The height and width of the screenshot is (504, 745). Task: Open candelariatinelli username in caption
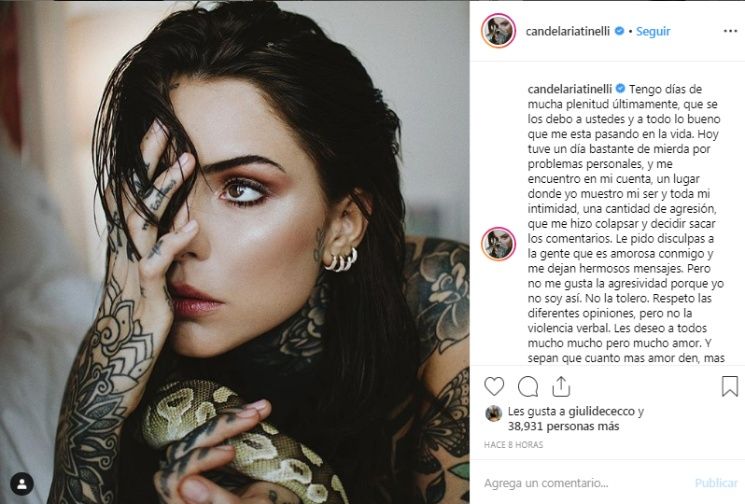tap(570, 89)
